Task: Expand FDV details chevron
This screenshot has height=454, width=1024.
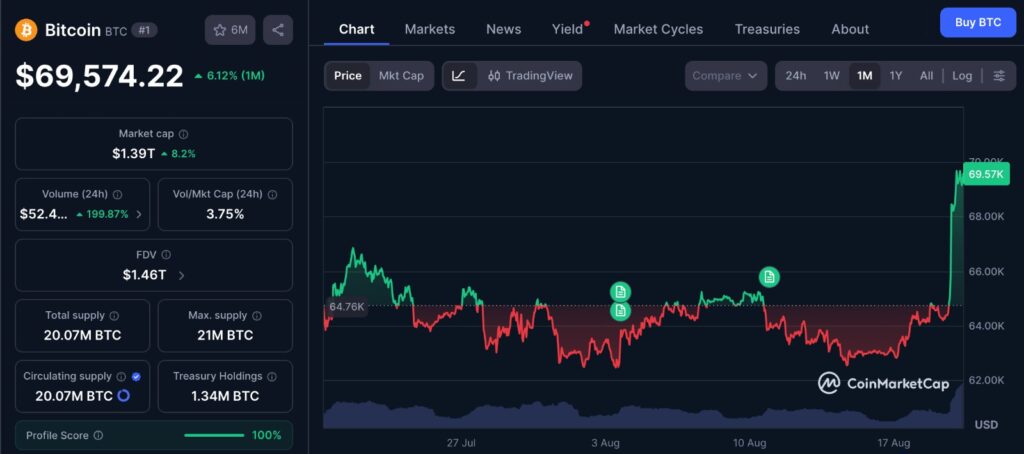Action: point(181,275)
